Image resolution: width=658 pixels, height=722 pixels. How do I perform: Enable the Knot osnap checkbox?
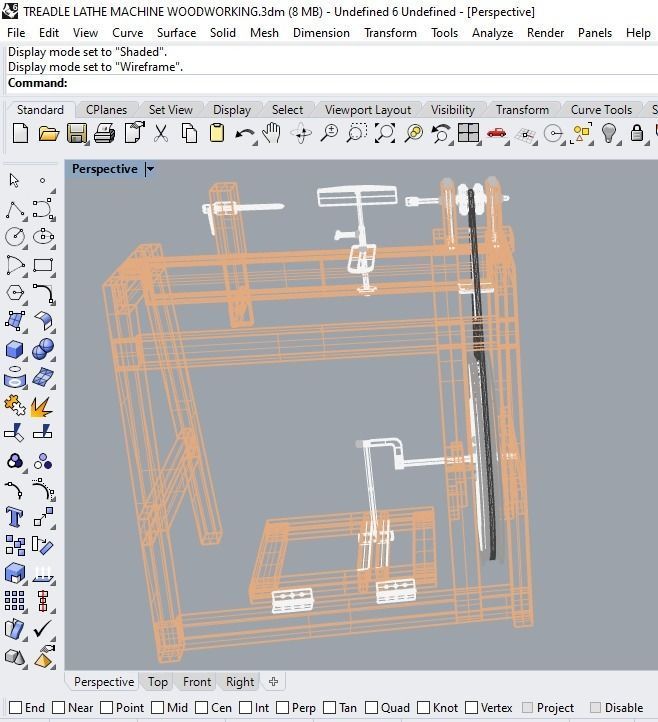pos(424,708)
